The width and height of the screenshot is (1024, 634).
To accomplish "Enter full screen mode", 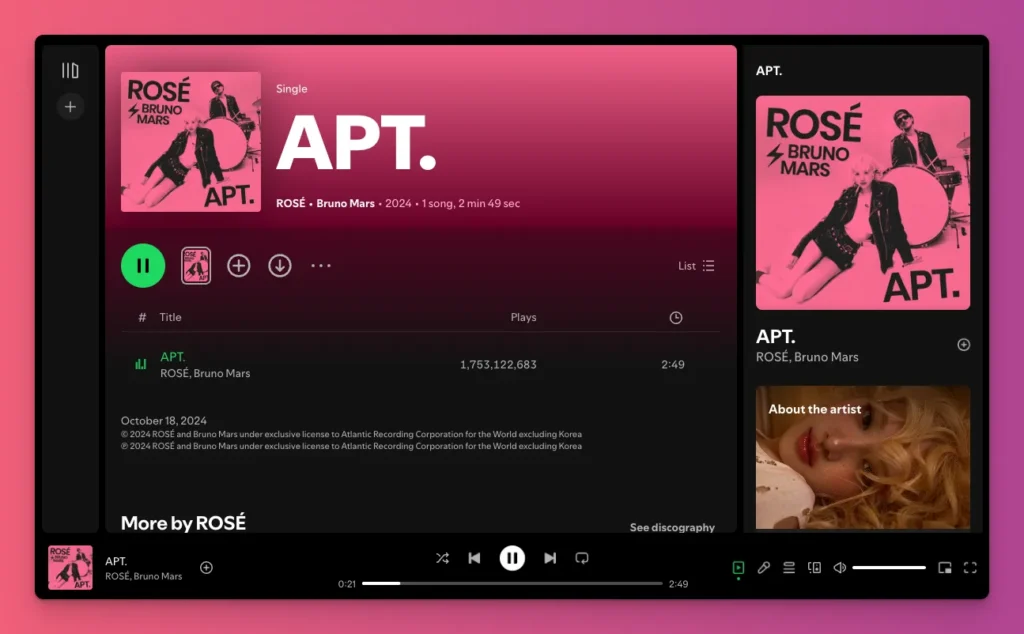I will coord(970,567).
